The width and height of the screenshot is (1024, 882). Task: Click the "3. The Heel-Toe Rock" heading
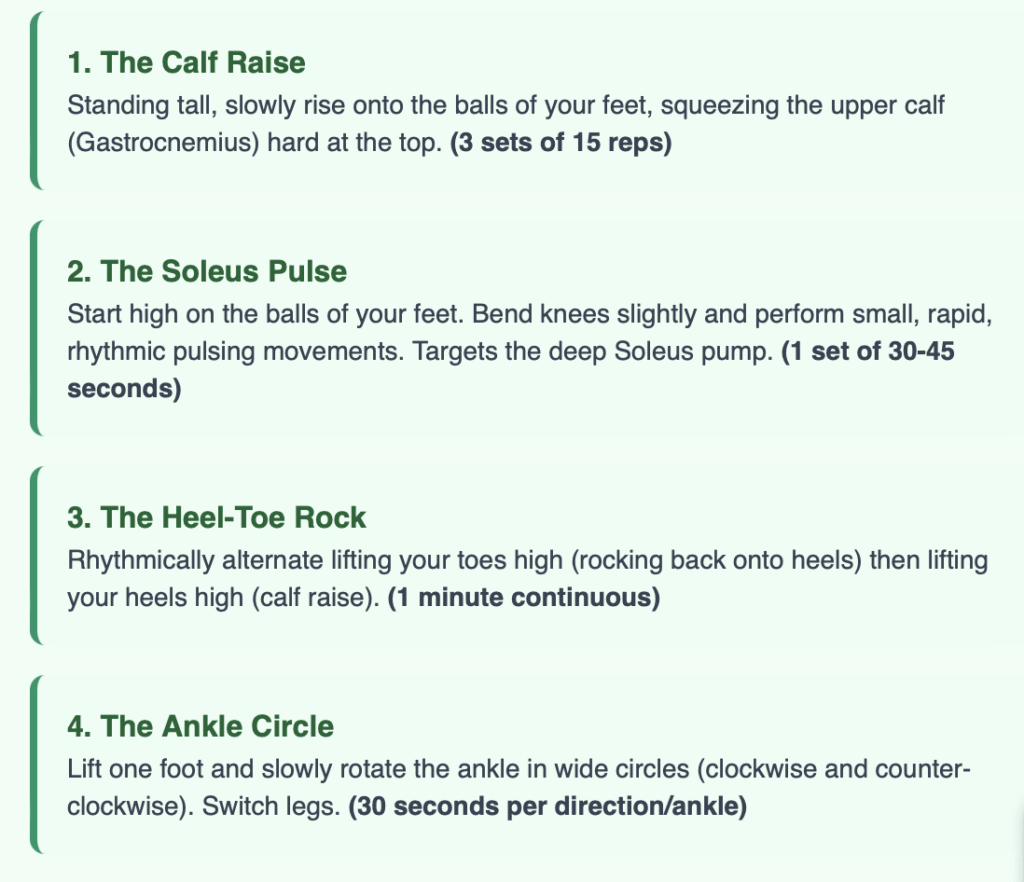(217, 518)
